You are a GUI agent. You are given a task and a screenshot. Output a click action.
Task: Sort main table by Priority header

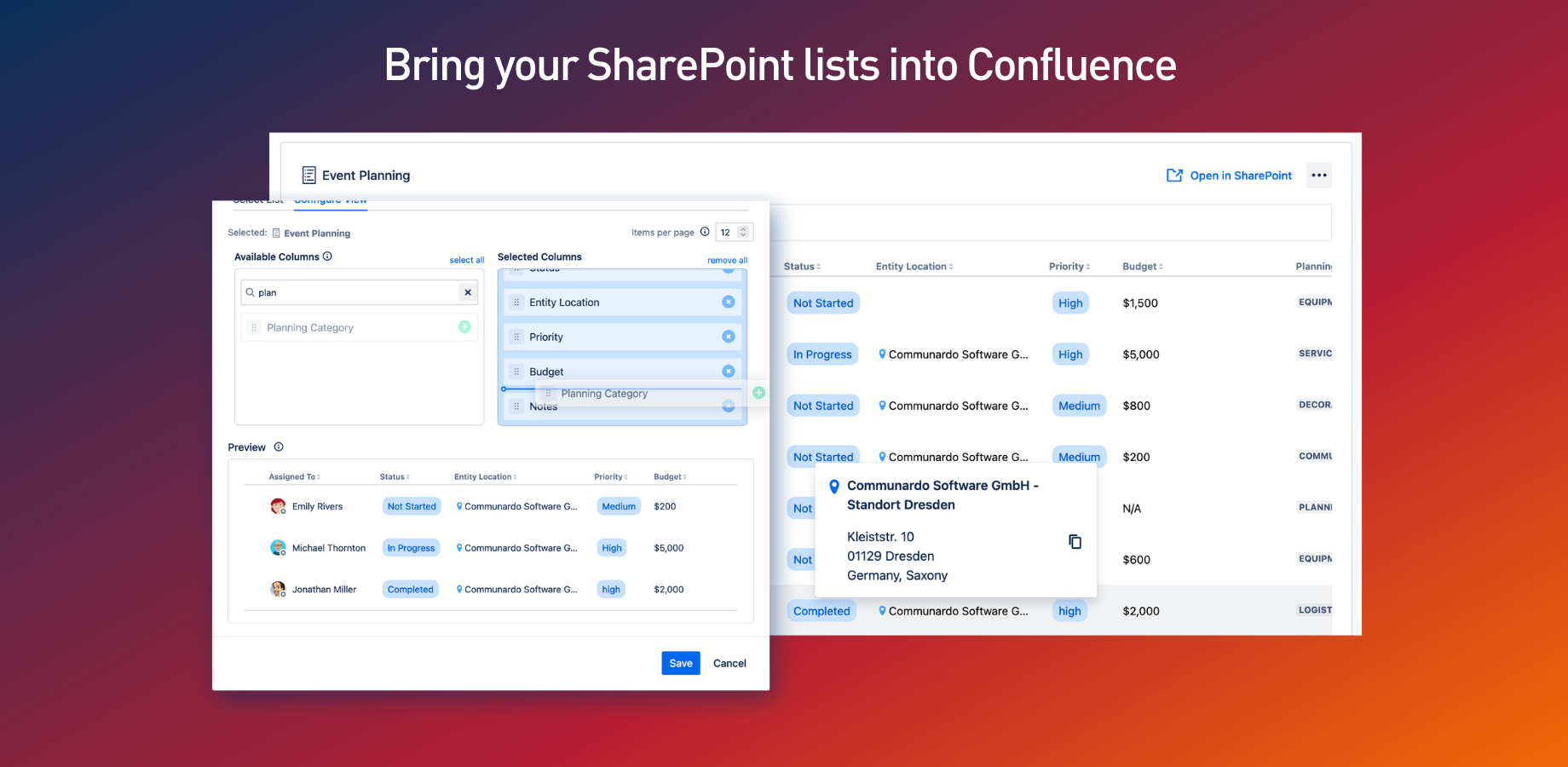point(1069,267)
